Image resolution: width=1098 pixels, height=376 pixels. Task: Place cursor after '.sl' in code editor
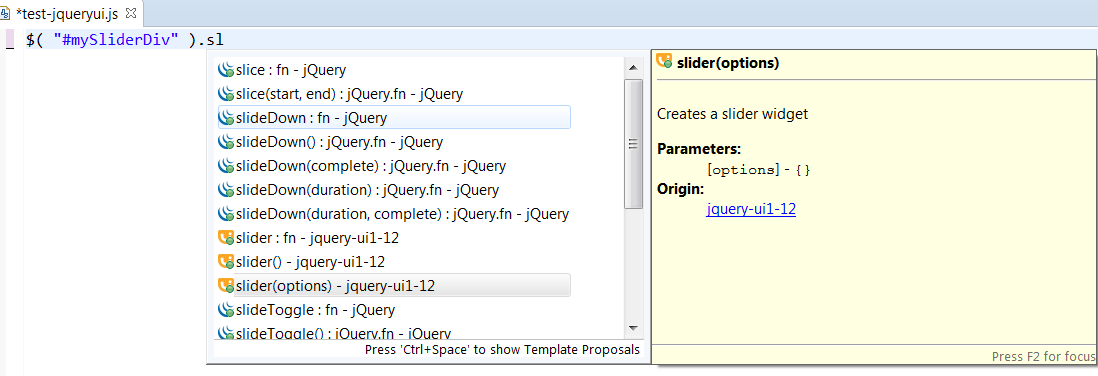pos(224,40)
